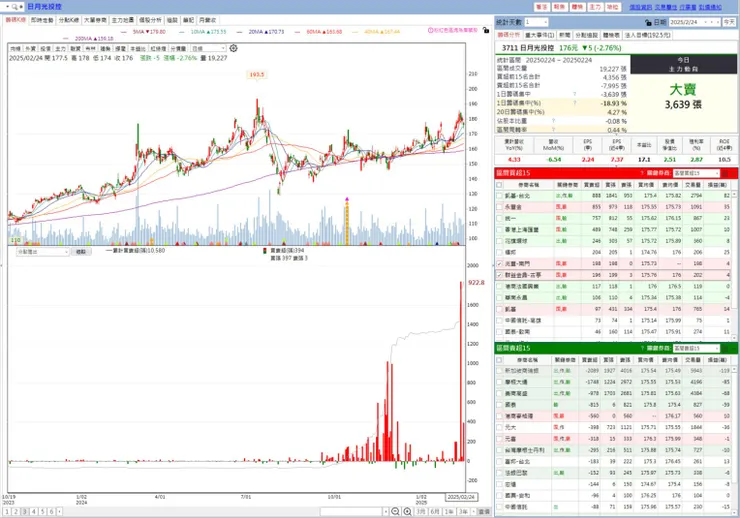
Task: Check the box for 摩根大通 seller row
Action: tap(499, 382)
